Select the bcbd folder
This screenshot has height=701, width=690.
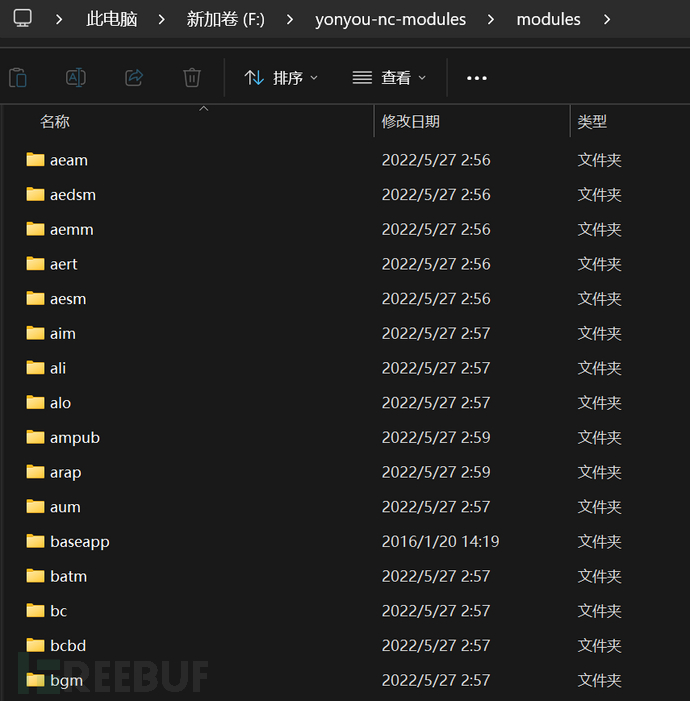68,646
